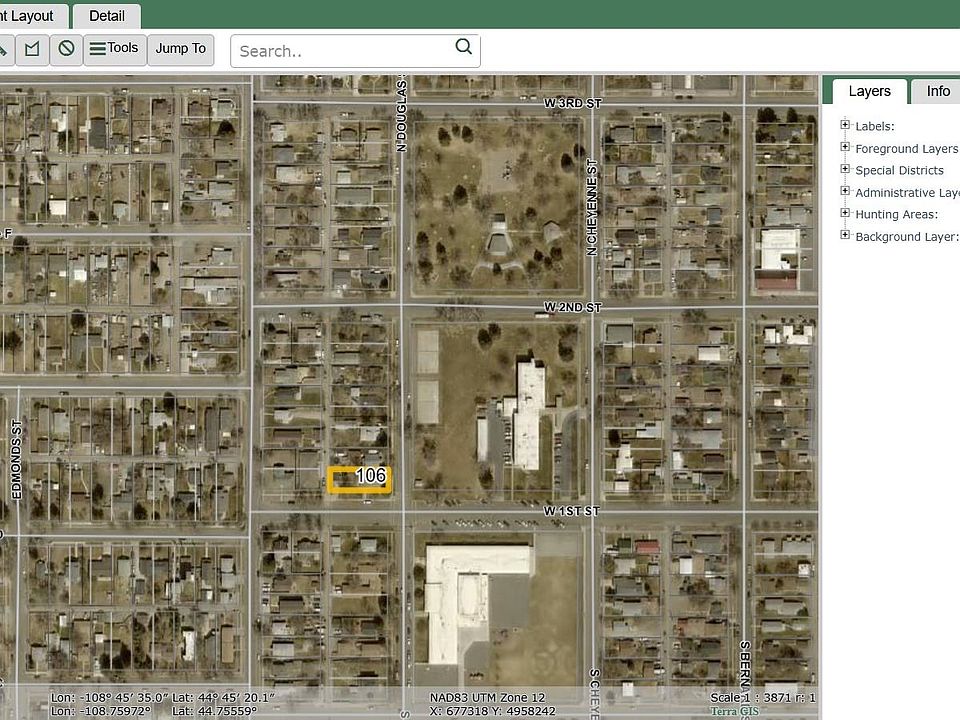Expand the Administrative Layers node
This screenshot has height=720, width=960.
tap(845, 191)
